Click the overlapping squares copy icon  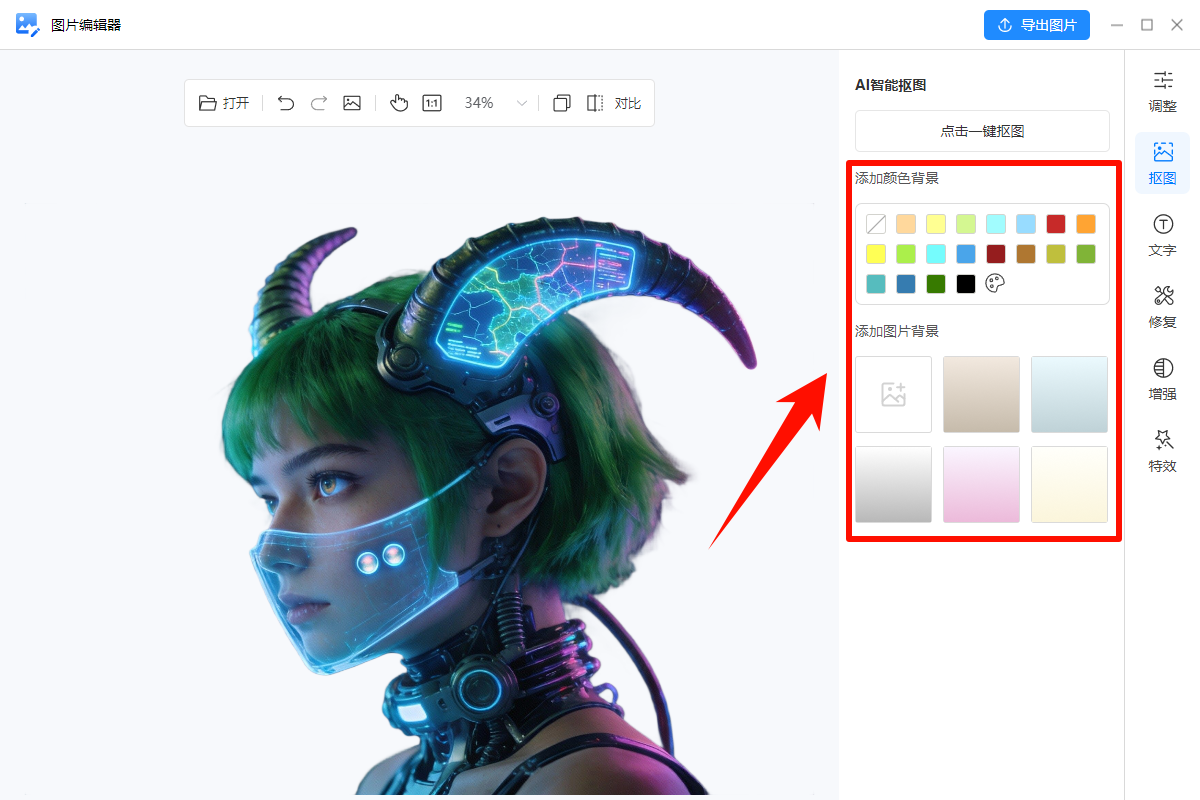point(562,103)
